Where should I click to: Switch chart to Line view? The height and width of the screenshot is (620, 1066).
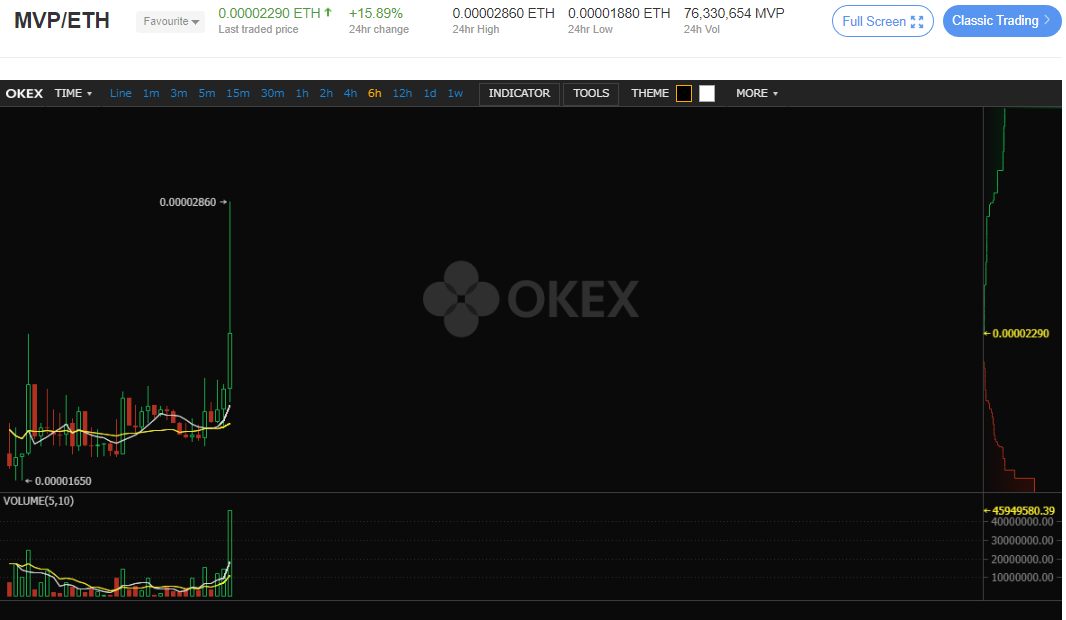[x=121, y=93]
